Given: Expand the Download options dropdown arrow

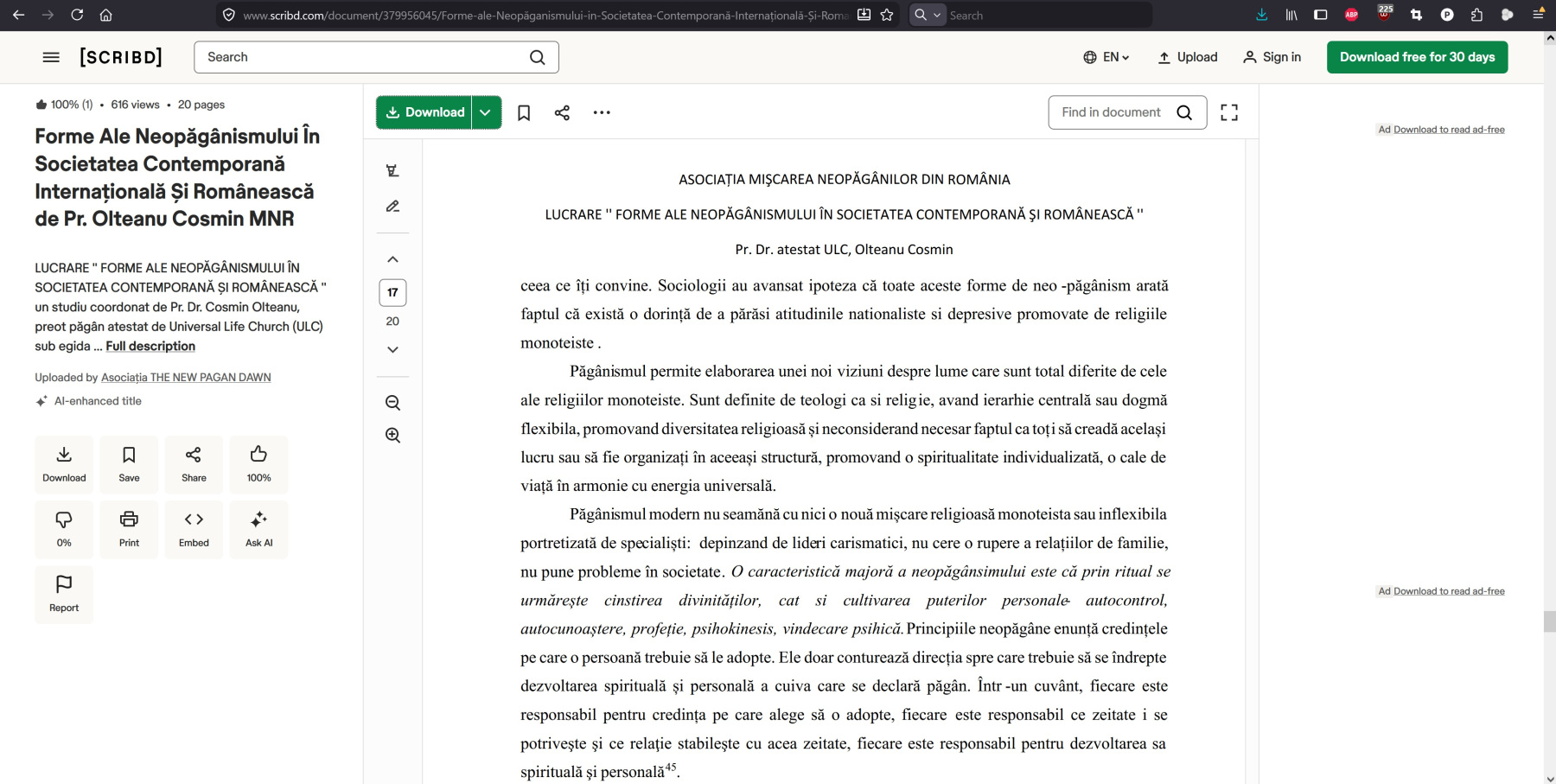Looking at the screenshot, I should 486,112.
